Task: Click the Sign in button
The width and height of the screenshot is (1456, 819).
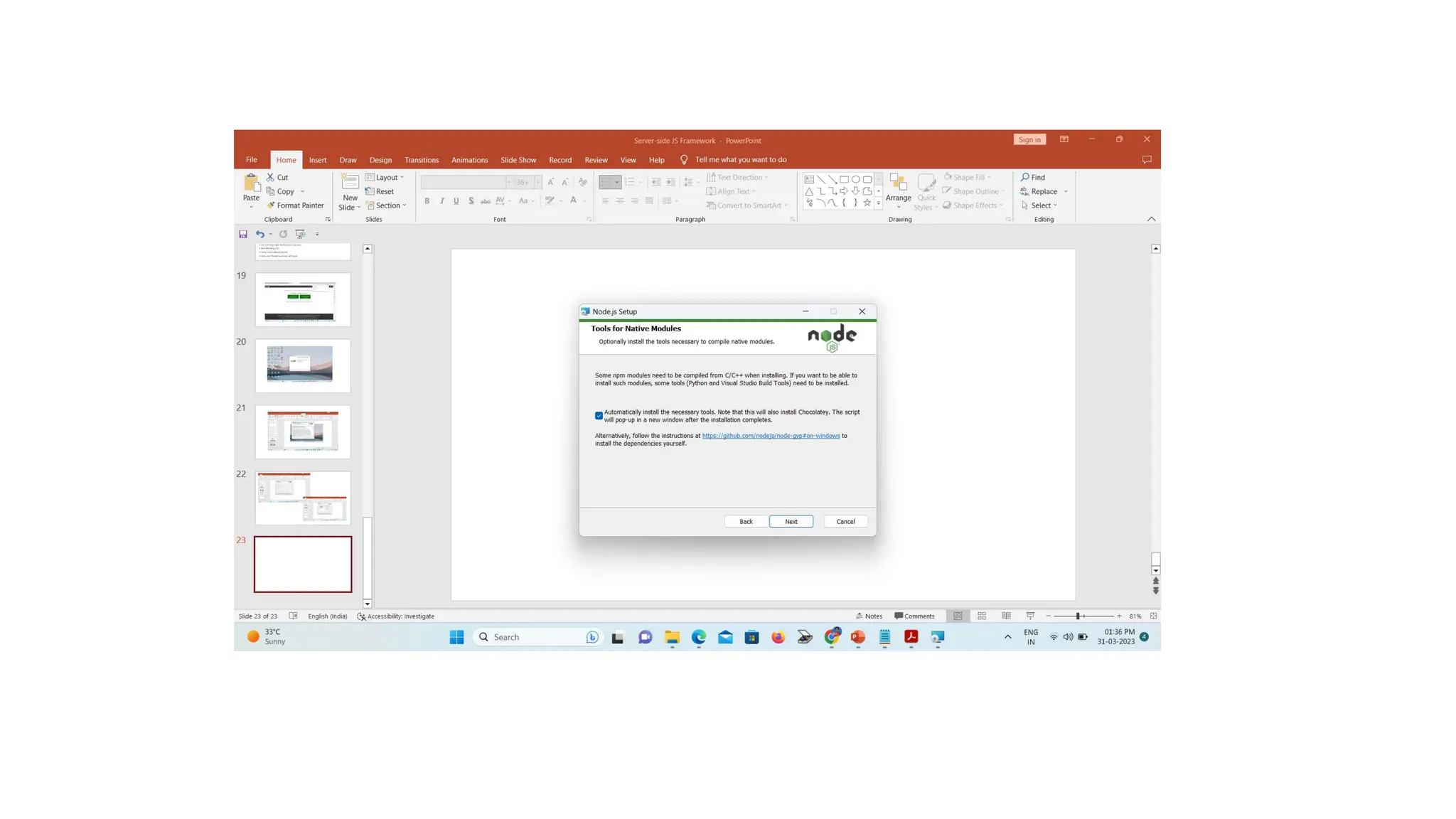Action: pos(1029,139)
